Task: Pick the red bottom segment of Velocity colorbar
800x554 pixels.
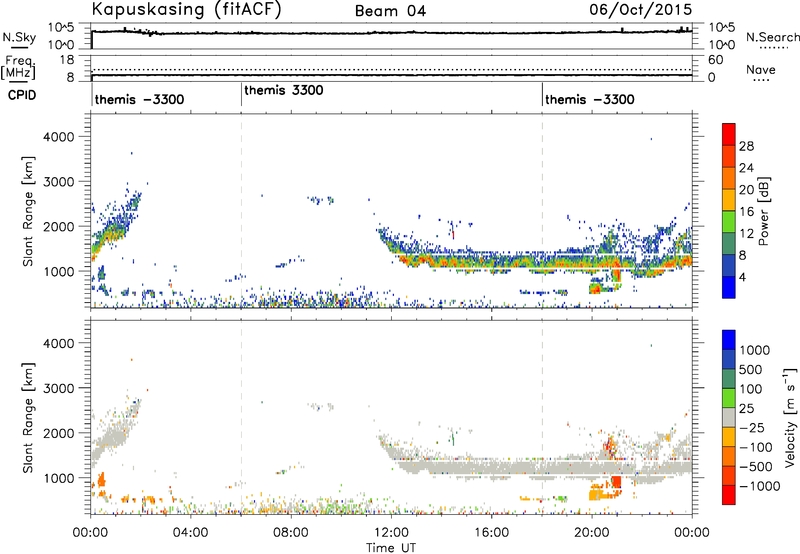Action: click(729, 495)
